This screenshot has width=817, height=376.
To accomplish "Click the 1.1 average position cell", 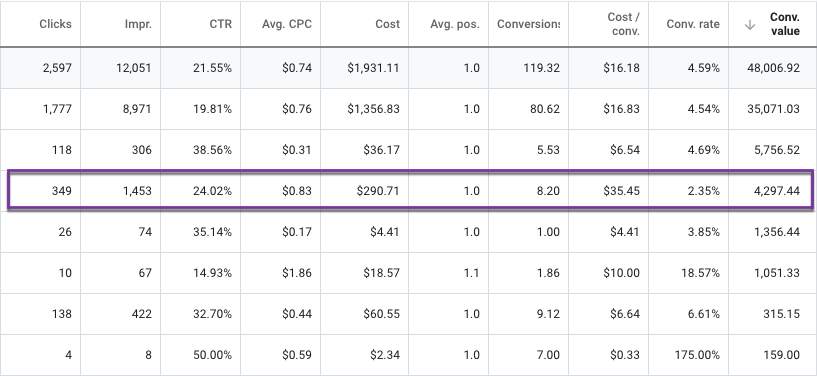I will coord(471,273).
